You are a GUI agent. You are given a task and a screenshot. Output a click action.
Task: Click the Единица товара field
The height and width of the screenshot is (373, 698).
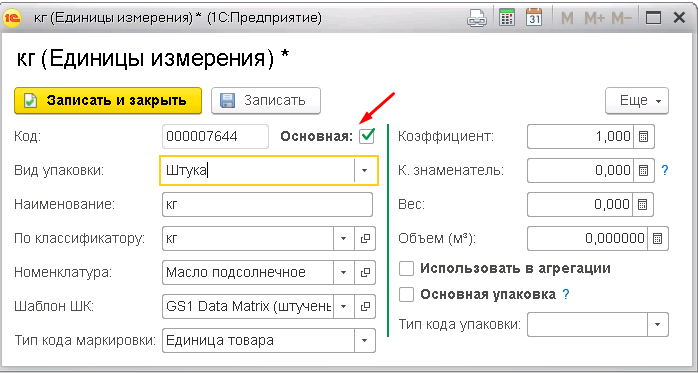pyautogui.click(x=259, y=341)
